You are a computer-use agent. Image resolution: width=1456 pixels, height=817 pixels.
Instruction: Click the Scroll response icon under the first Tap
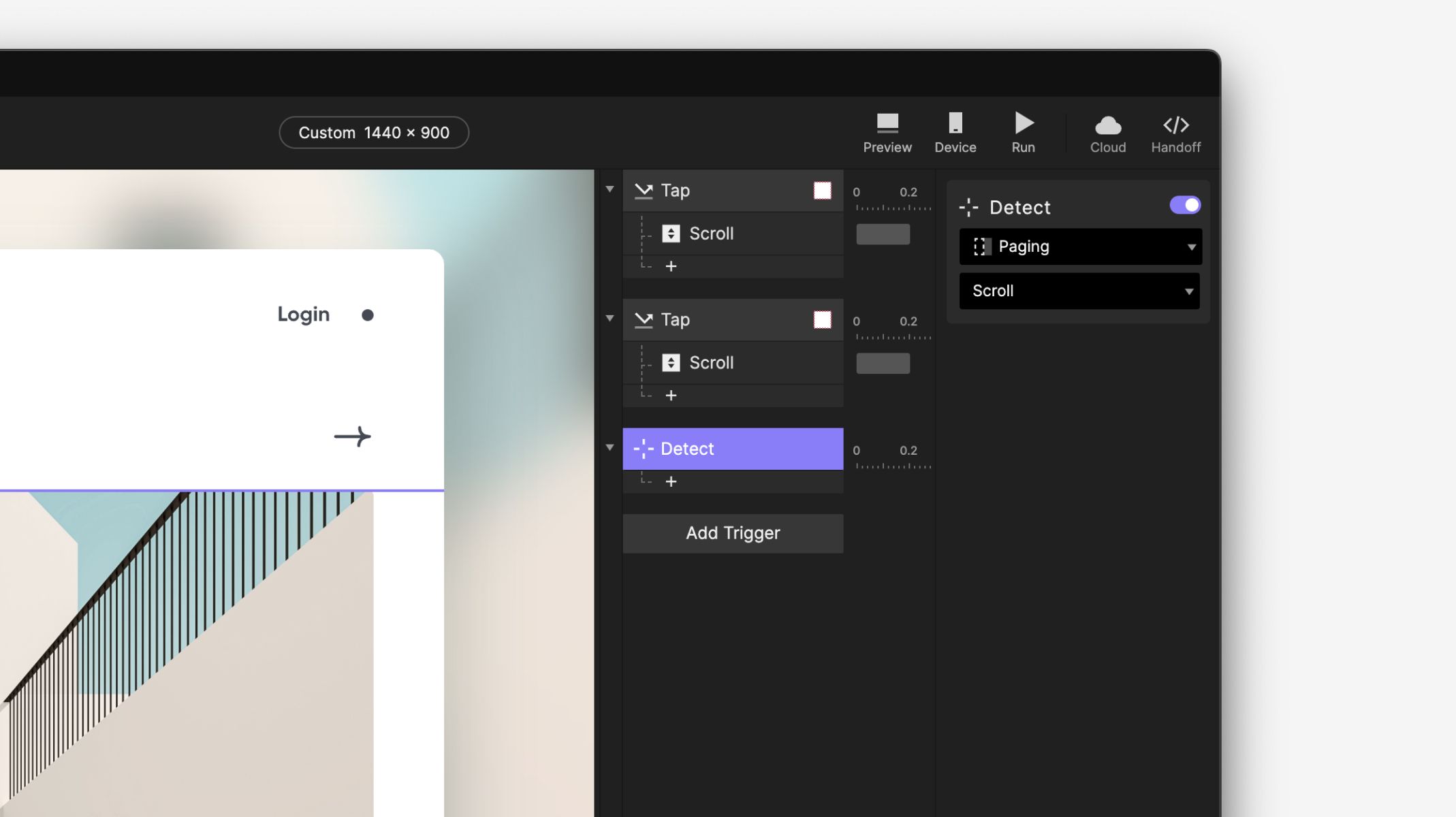(x=671, y=234)
